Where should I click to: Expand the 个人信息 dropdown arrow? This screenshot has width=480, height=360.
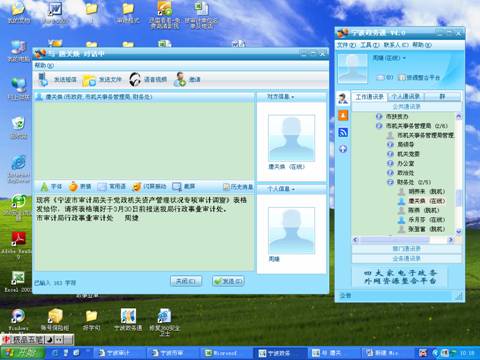click(x=293, y=189)
